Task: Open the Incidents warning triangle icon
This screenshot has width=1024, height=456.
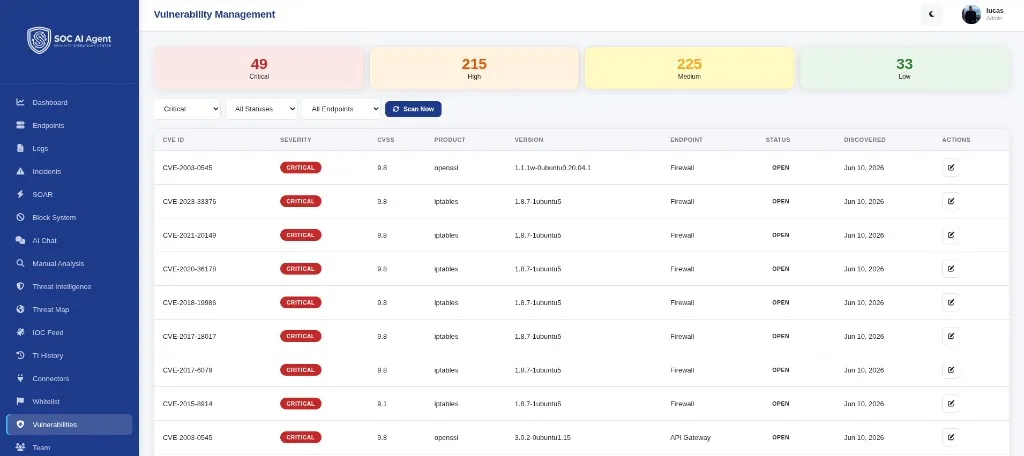Action: pos(20,171)
